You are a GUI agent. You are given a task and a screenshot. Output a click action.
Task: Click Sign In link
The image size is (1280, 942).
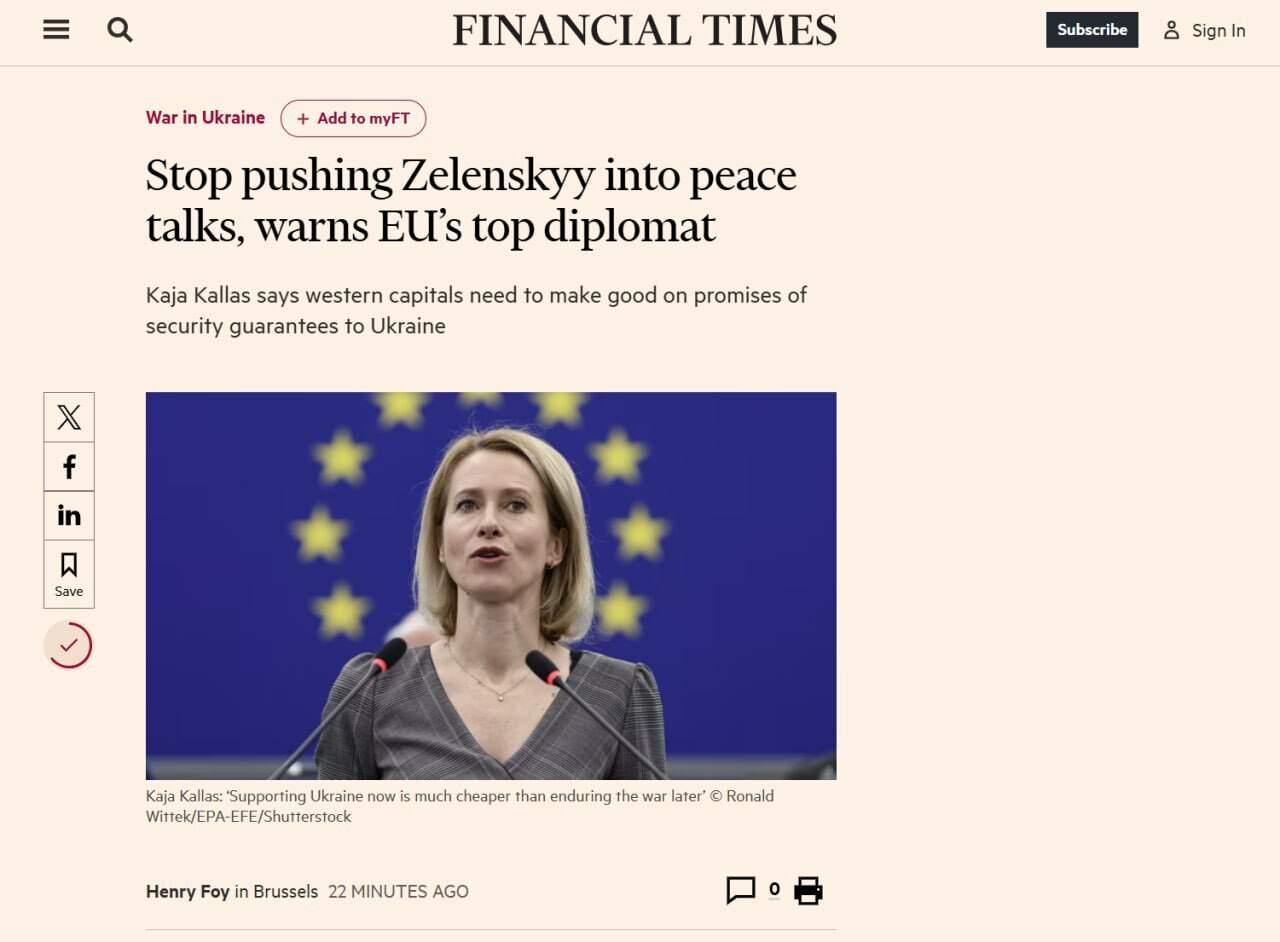click(x=1218, y=30)
